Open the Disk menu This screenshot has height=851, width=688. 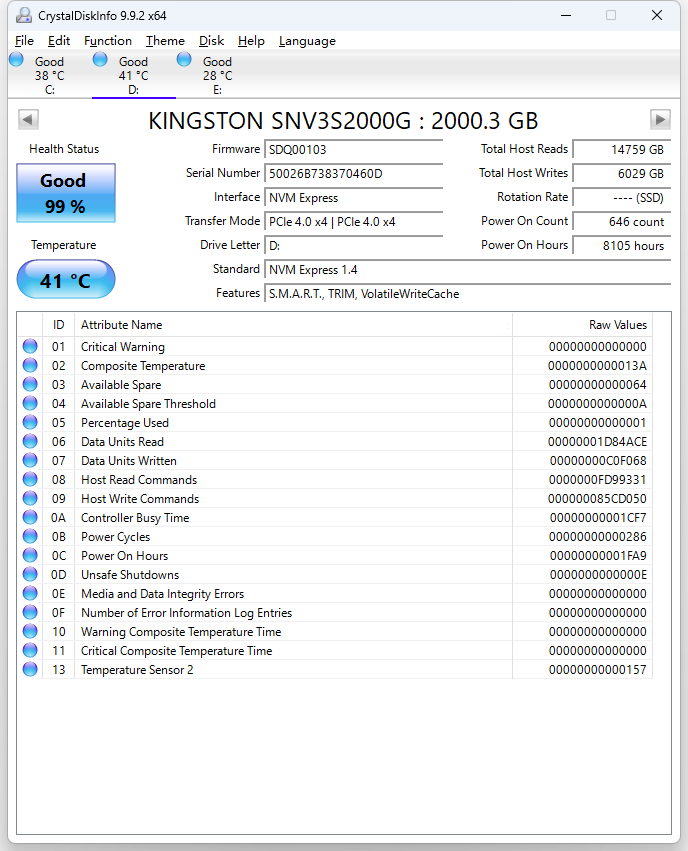pos(212,41)
